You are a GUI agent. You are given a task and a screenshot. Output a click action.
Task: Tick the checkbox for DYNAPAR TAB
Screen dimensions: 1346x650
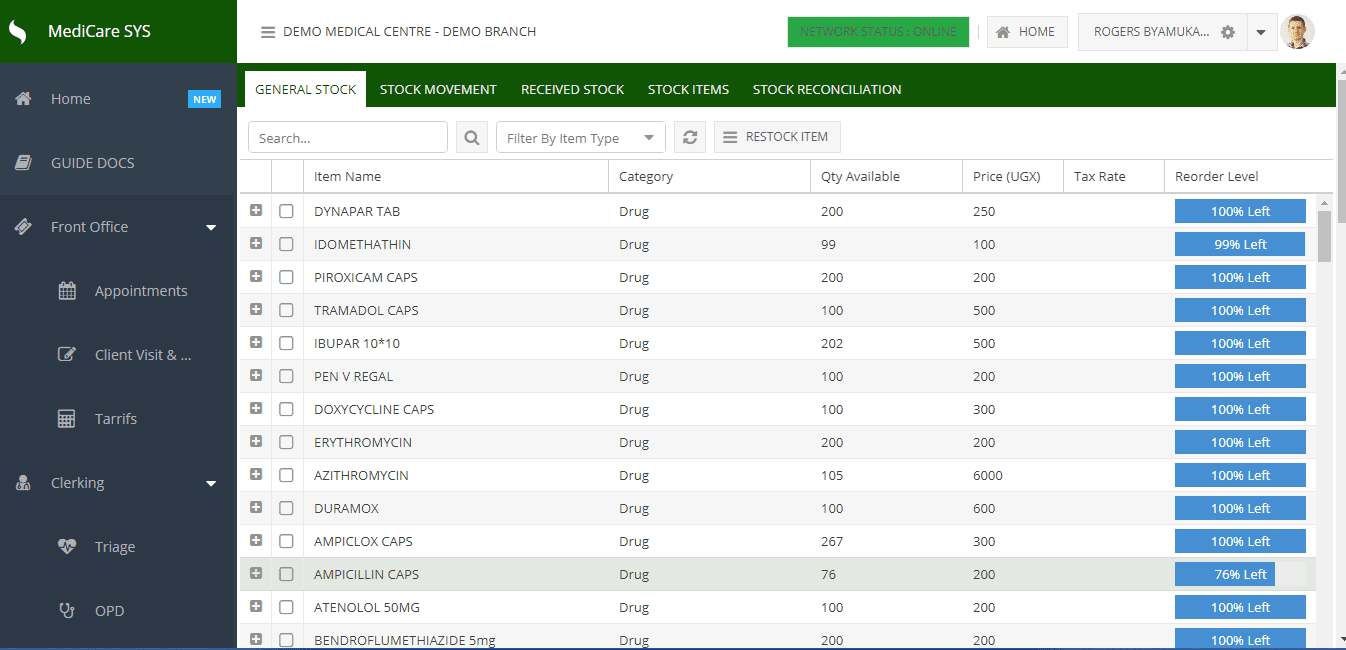click(286, 212)
